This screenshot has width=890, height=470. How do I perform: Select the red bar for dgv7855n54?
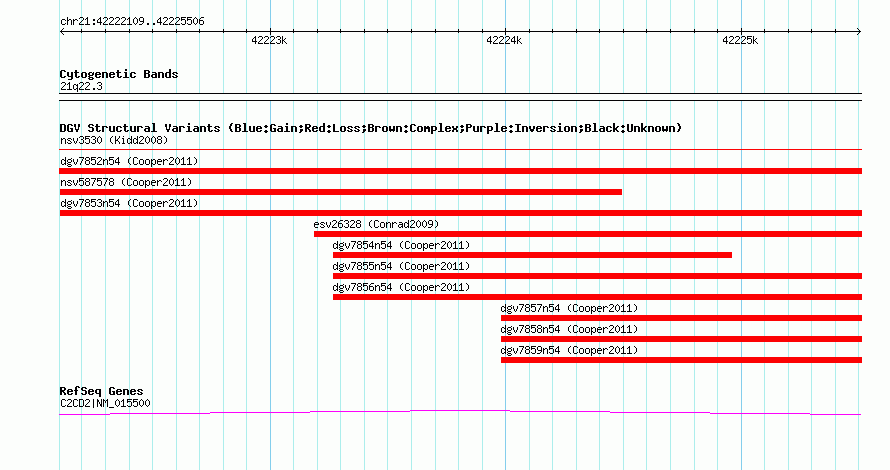pos(597,276)
